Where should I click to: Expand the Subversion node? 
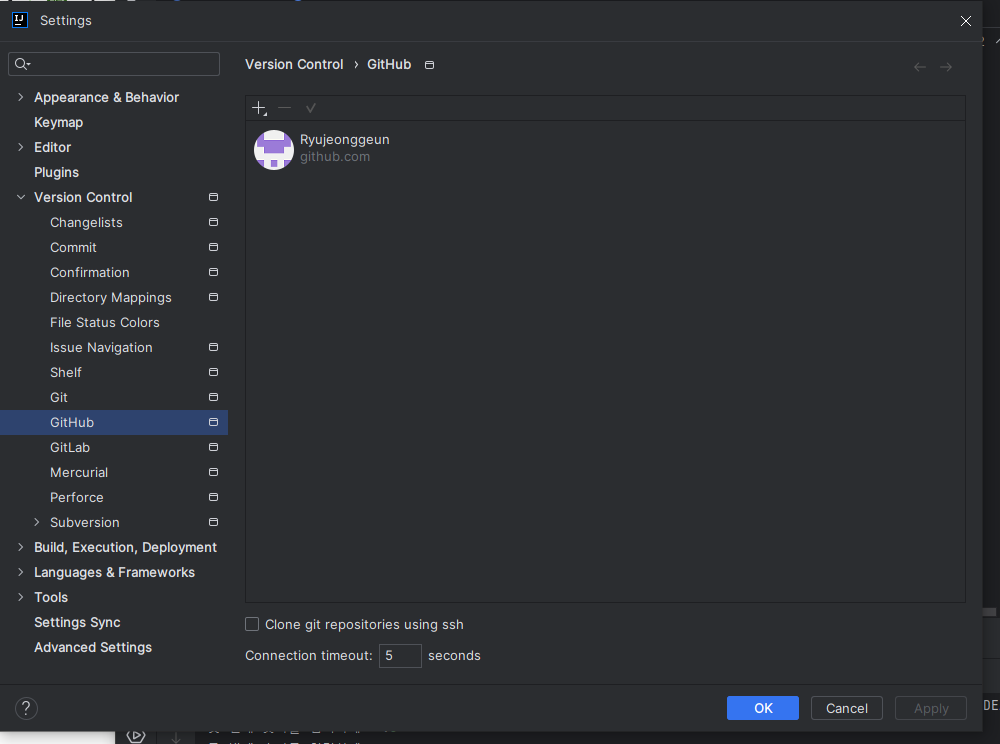click(37, 522)
